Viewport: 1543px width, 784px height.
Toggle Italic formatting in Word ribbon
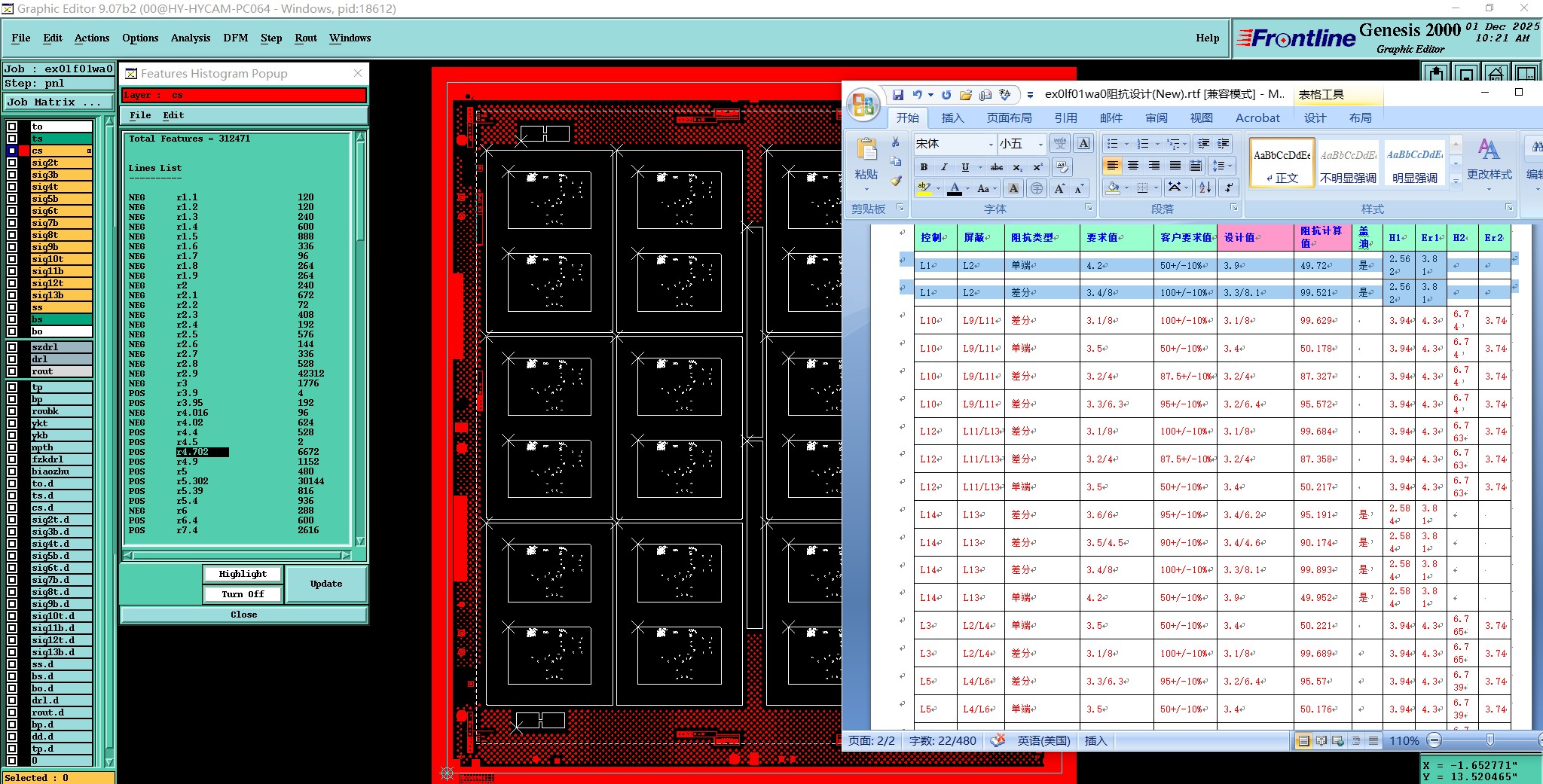[944, 167]
